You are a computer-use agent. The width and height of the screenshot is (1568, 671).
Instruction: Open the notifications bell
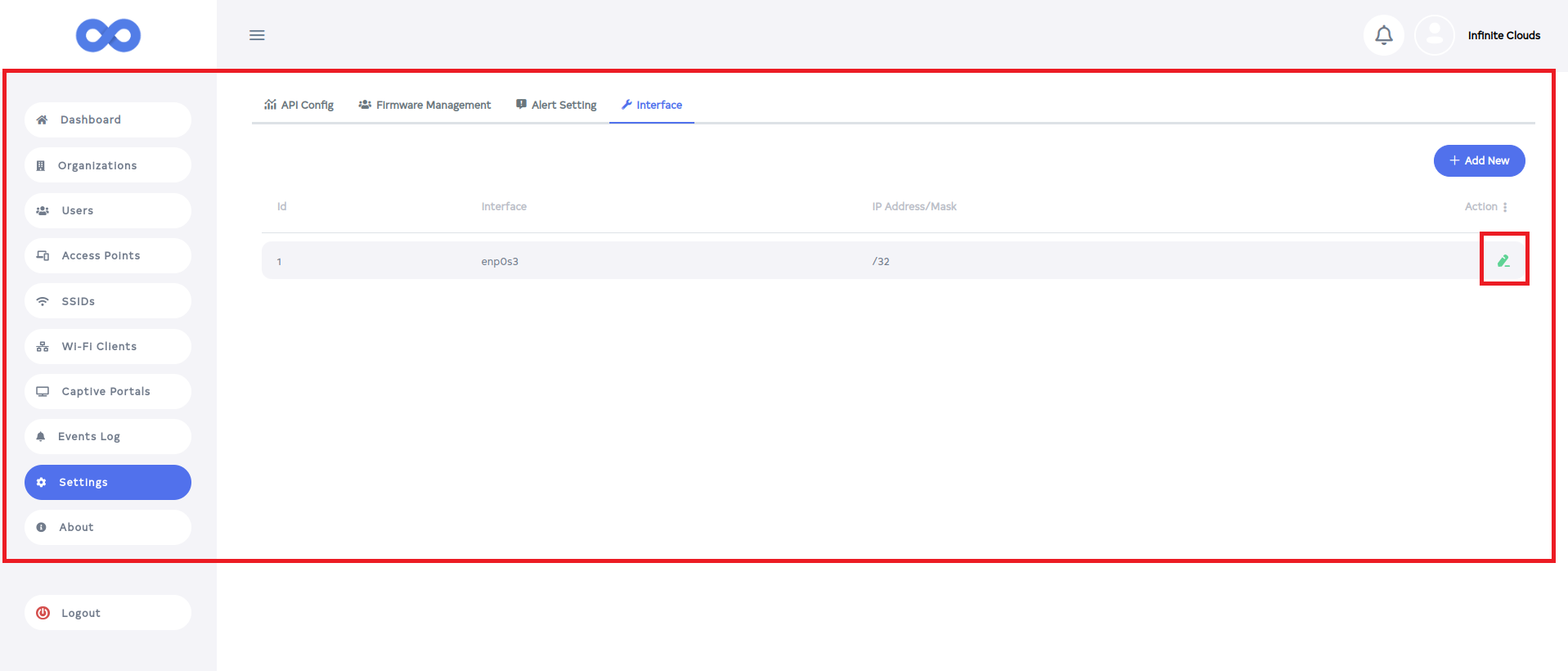click(x=1383, y=35)
